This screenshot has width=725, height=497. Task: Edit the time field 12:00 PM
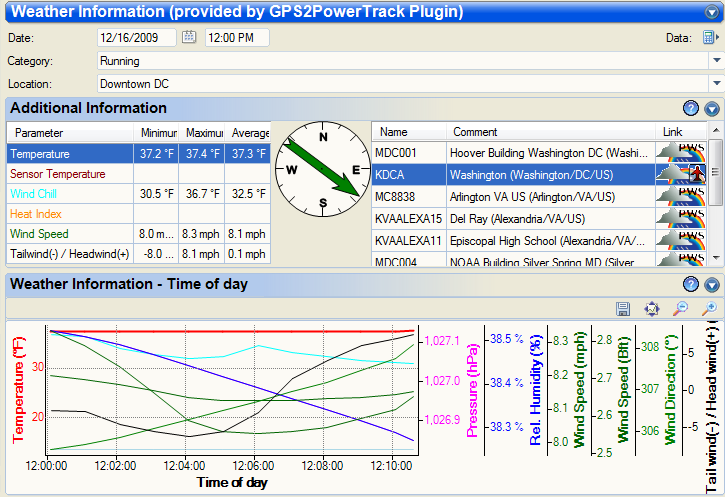pyautogui.click(x=237, y=37)
